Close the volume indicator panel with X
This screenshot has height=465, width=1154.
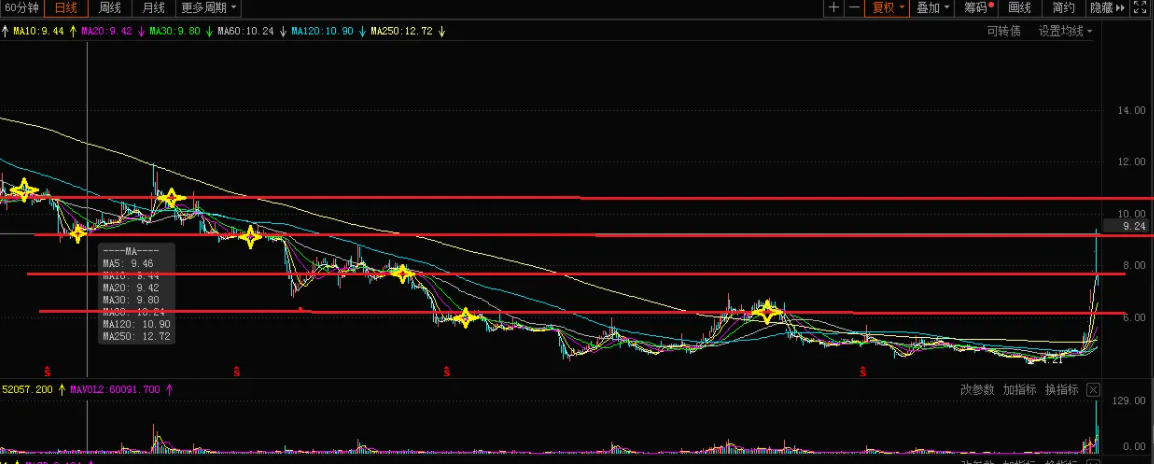click(x=1094, y=390)
